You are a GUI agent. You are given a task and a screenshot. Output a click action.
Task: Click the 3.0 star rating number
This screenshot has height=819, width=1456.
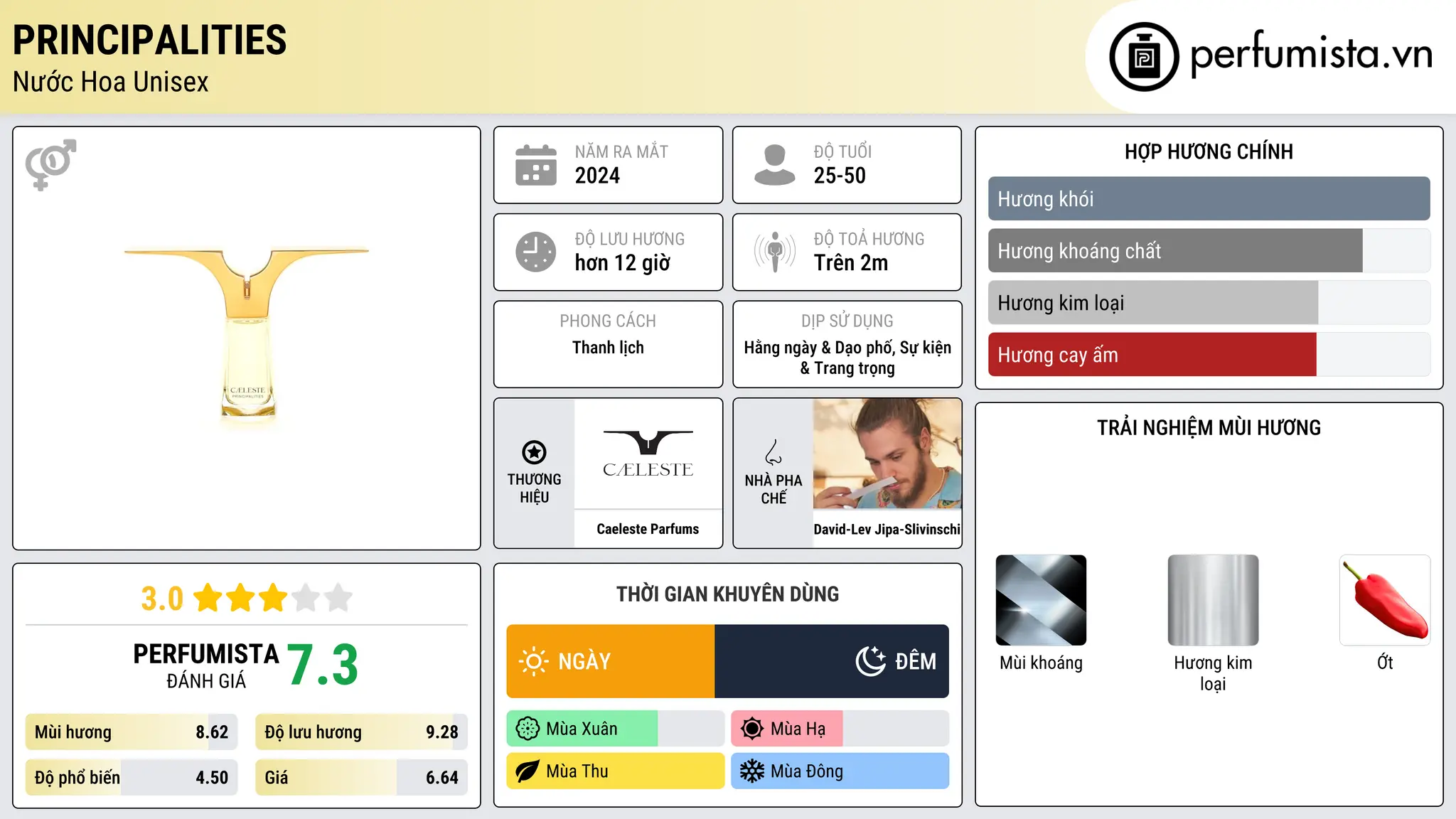tap(162, 599)
